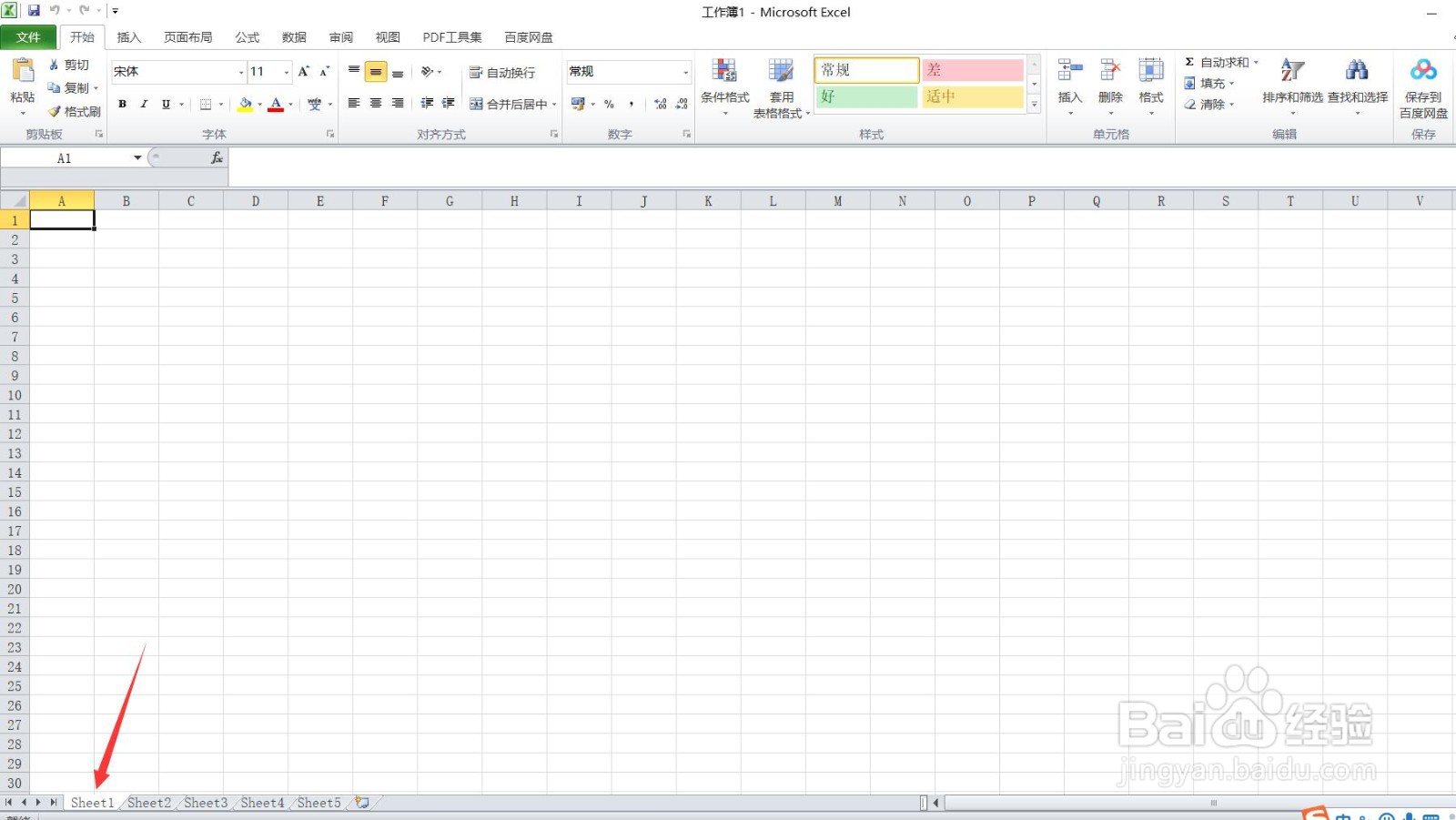Open Find and Select binoculars icon
The image size is (1456, 820).
coord(1357,71)
